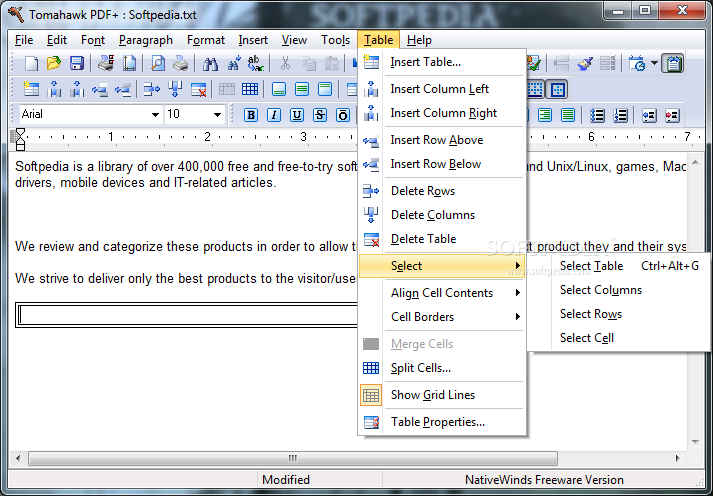Click the Open file folder toolbar icon
713x496 pixels.
coord(54,63)
